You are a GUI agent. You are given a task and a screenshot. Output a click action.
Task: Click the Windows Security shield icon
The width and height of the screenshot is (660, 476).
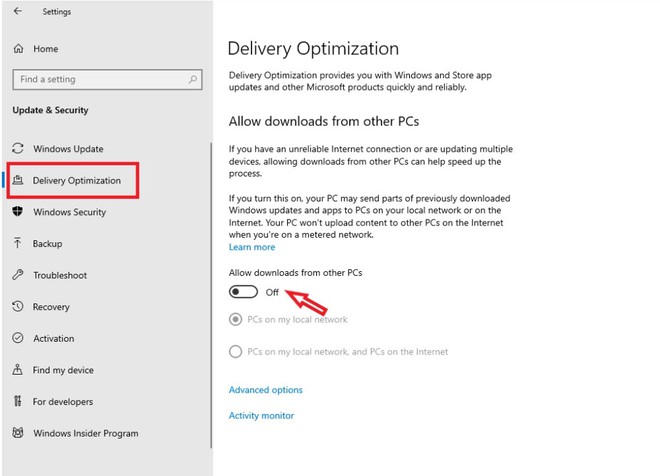pos(18,211)
